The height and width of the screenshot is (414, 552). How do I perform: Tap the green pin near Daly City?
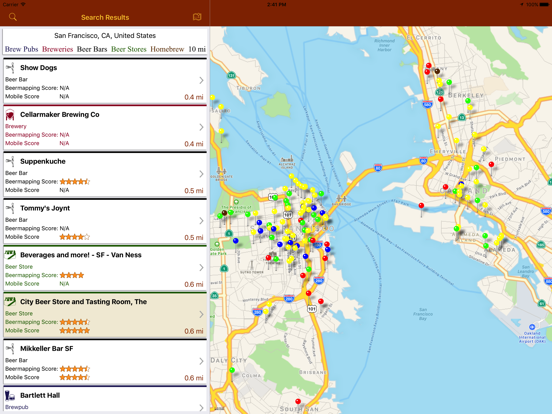[x=232, y=370]
